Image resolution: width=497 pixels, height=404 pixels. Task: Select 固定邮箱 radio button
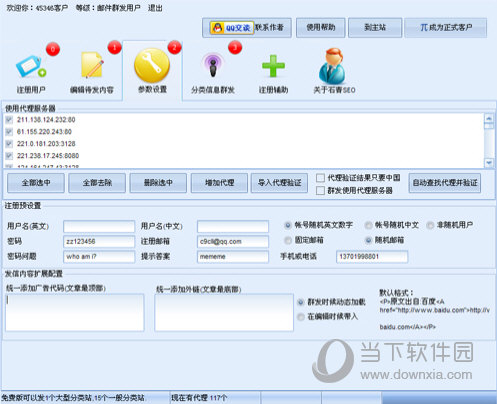[288, 240]
